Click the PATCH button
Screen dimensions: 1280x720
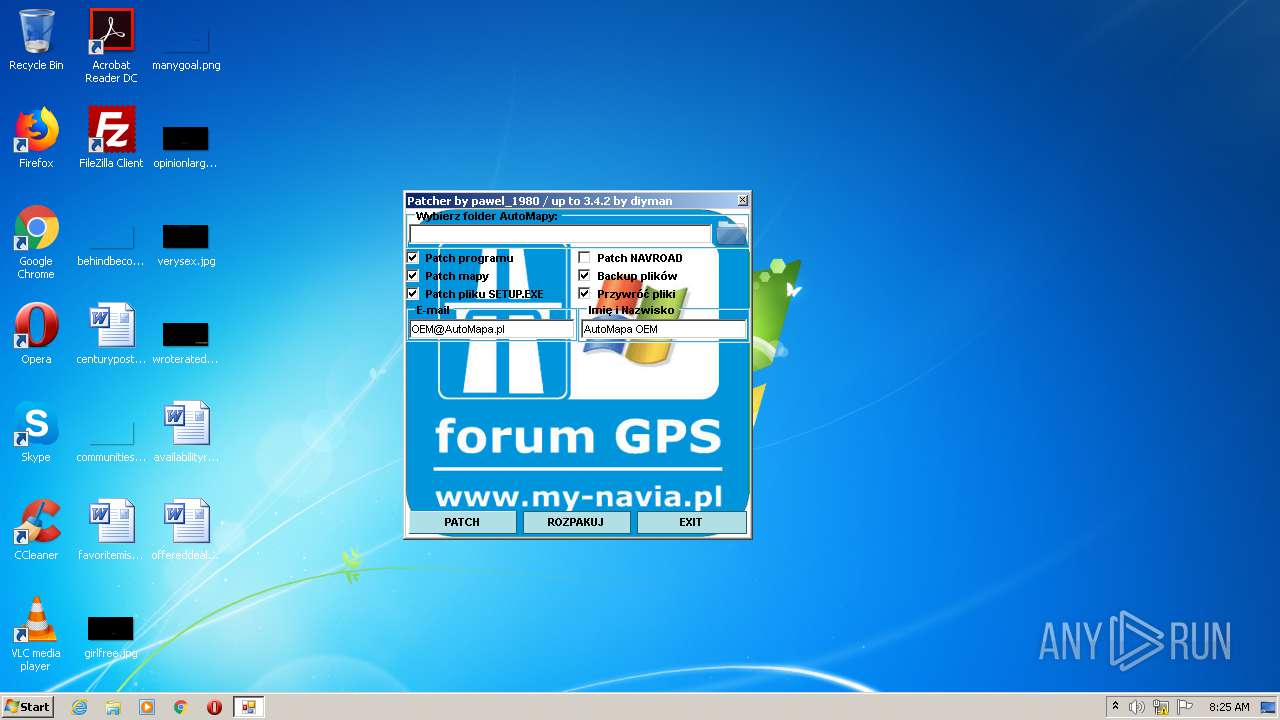coord(462,522)
